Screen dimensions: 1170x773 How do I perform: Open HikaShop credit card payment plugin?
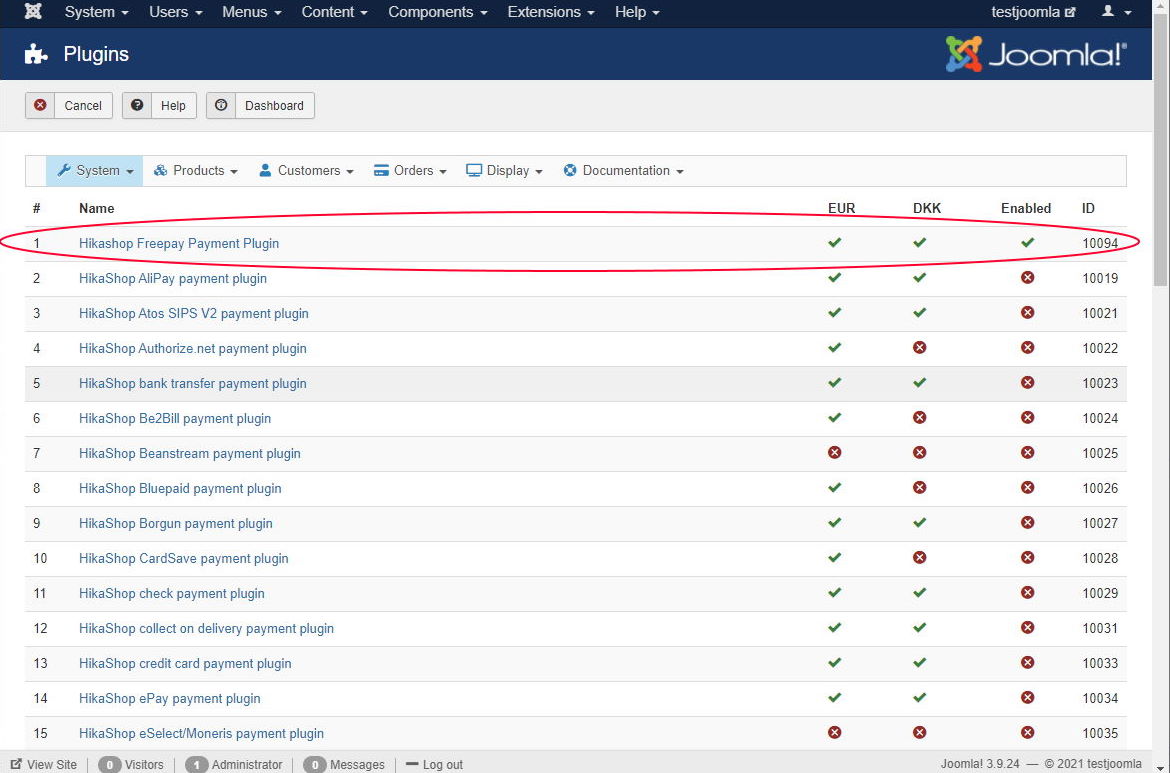(x=185, y=663)
